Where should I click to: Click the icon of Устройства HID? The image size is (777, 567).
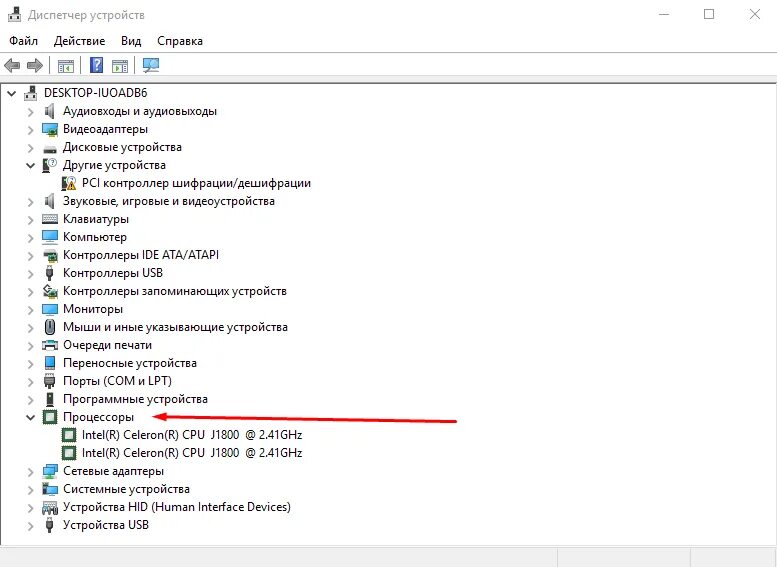click(x=50, y=508)
